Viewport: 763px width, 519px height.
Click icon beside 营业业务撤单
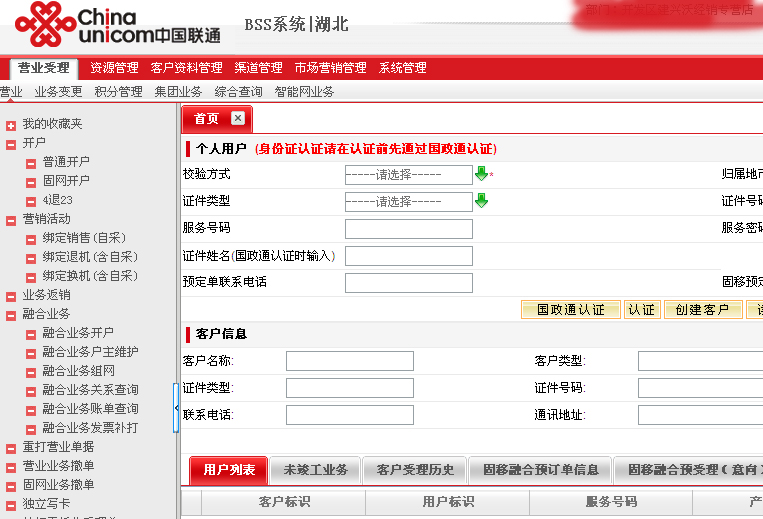(11, 467)
